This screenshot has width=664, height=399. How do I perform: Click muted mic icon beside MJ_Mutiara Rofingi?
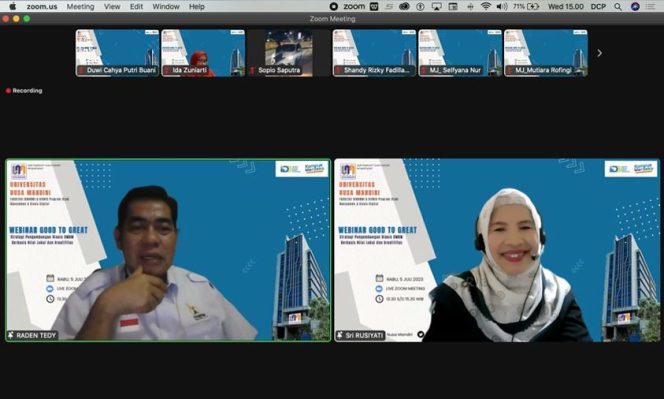coord(509,70)
